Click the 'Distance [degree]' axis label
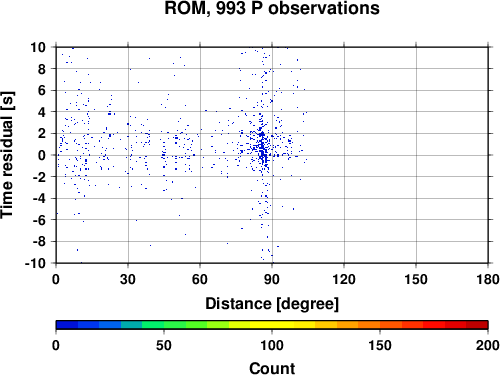This screenshot has height=375, width=500. [272, 304]
